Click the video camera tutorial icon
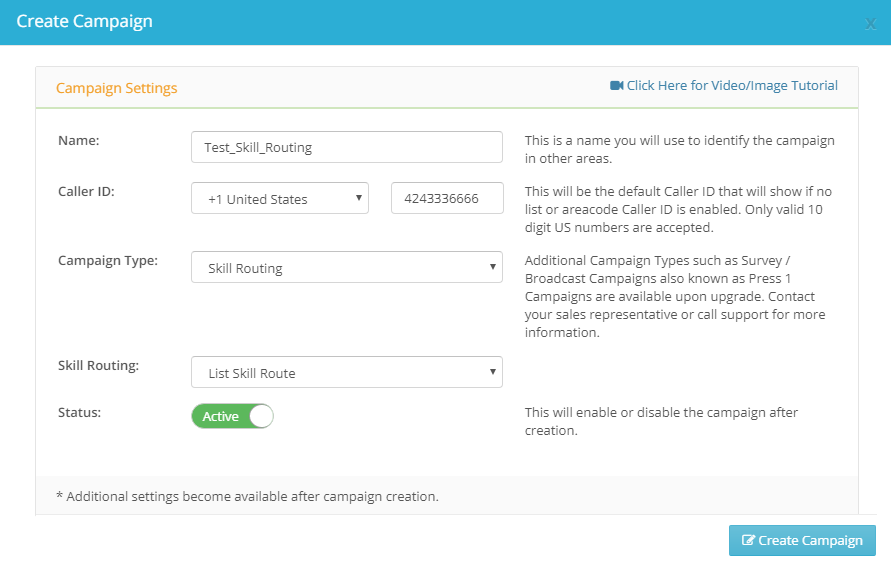This screenshot has width=891, height=586. coord(617,86)
